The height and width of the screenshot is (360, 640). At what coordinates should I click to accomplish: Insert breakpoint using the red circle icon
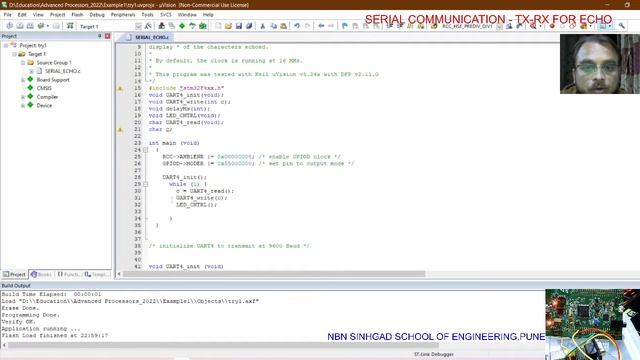pos(552,26)
